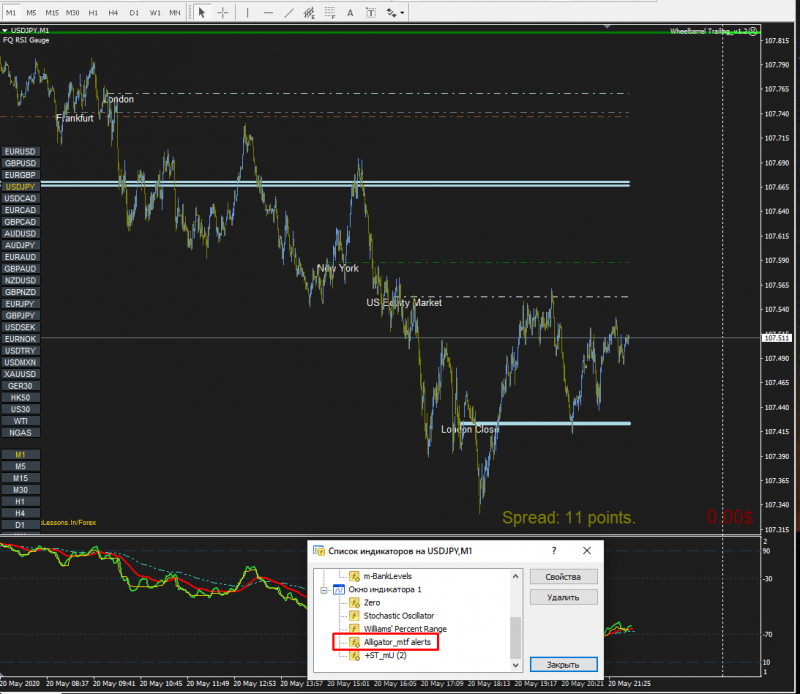Select the trendline drawing tool

point(289,13)
